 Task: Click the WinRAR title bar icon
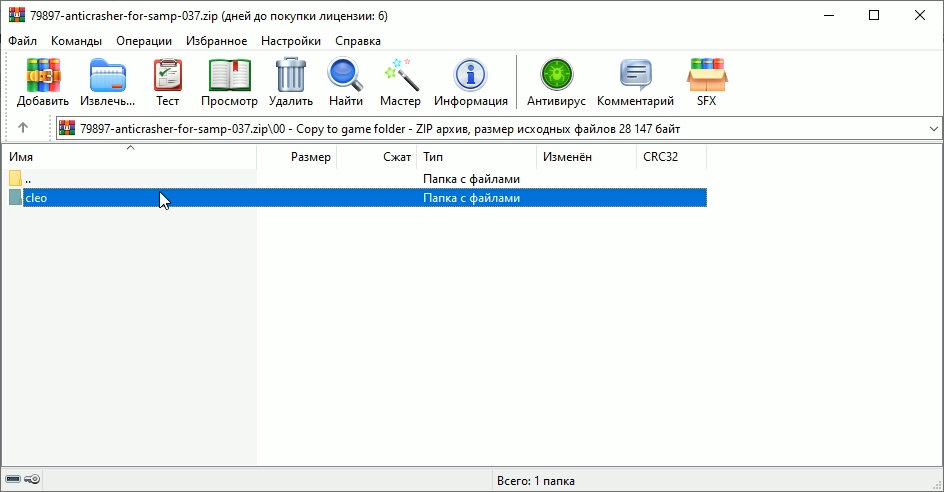click(16, 15)
